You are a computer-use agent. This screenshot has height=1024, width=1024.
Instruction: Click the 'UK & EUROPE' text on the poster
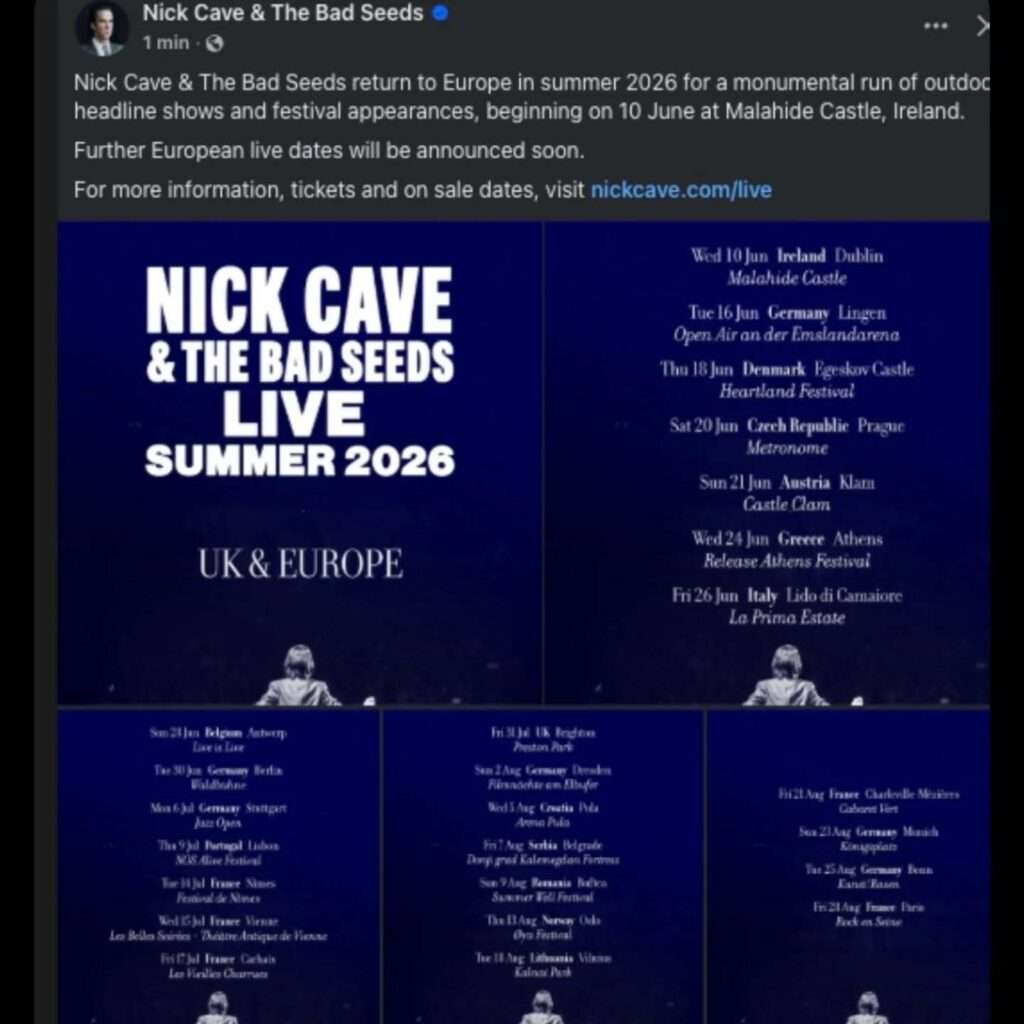[300, 564]
